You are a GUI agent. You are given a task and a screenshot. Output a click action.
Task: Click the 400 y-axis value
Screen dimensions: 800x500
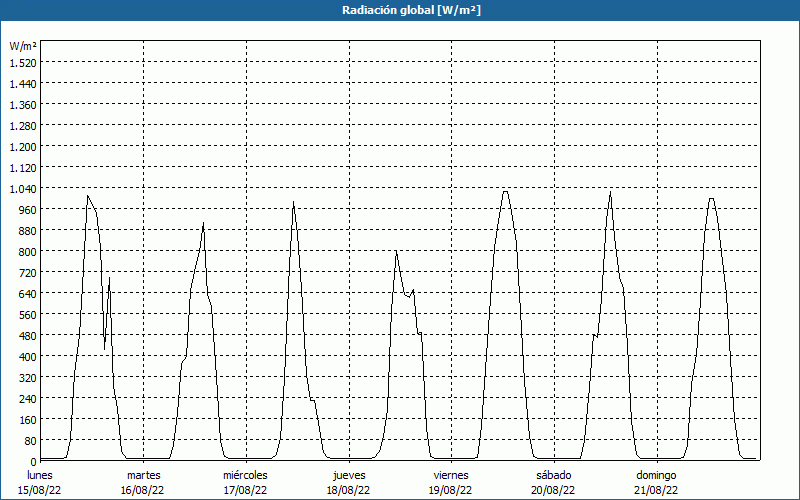(x=28, y=356)
